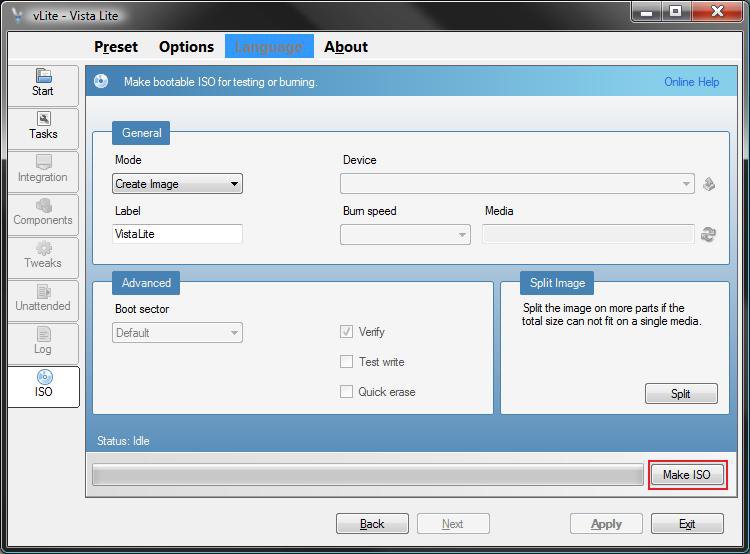
Task: Go to the Tasks sidebar page
Action: click(x=43, y=128)
